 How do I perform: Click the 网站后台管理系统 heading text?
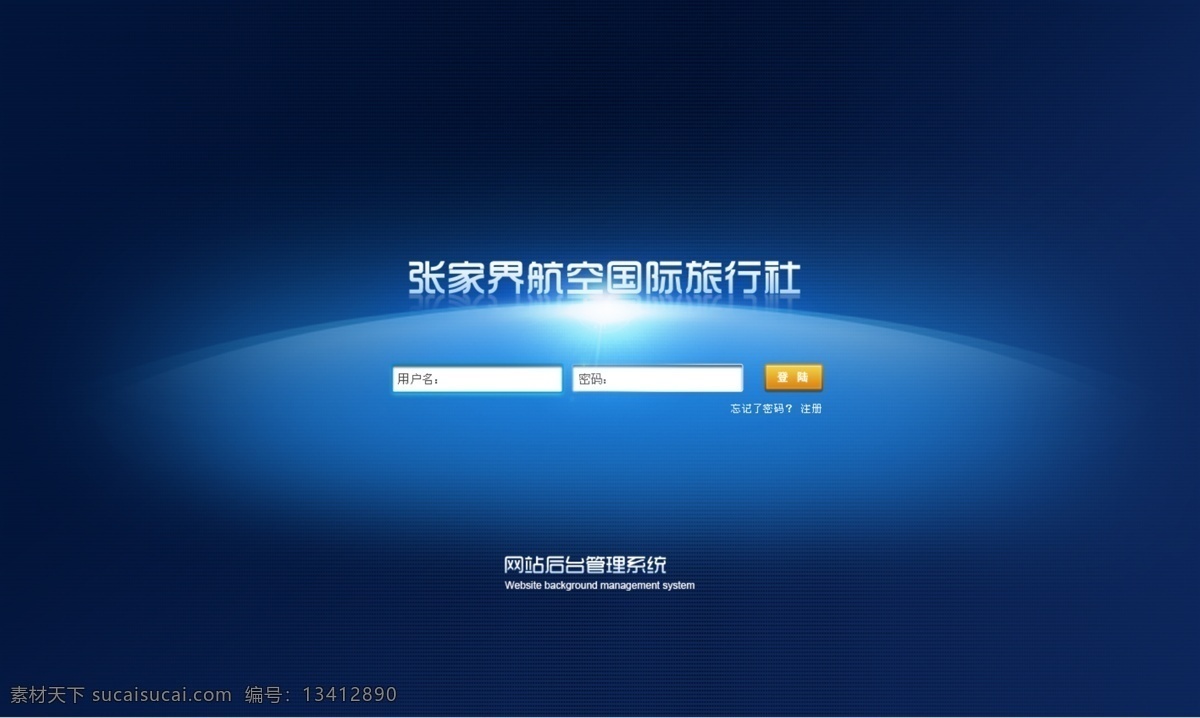click(x=585, y=564)
